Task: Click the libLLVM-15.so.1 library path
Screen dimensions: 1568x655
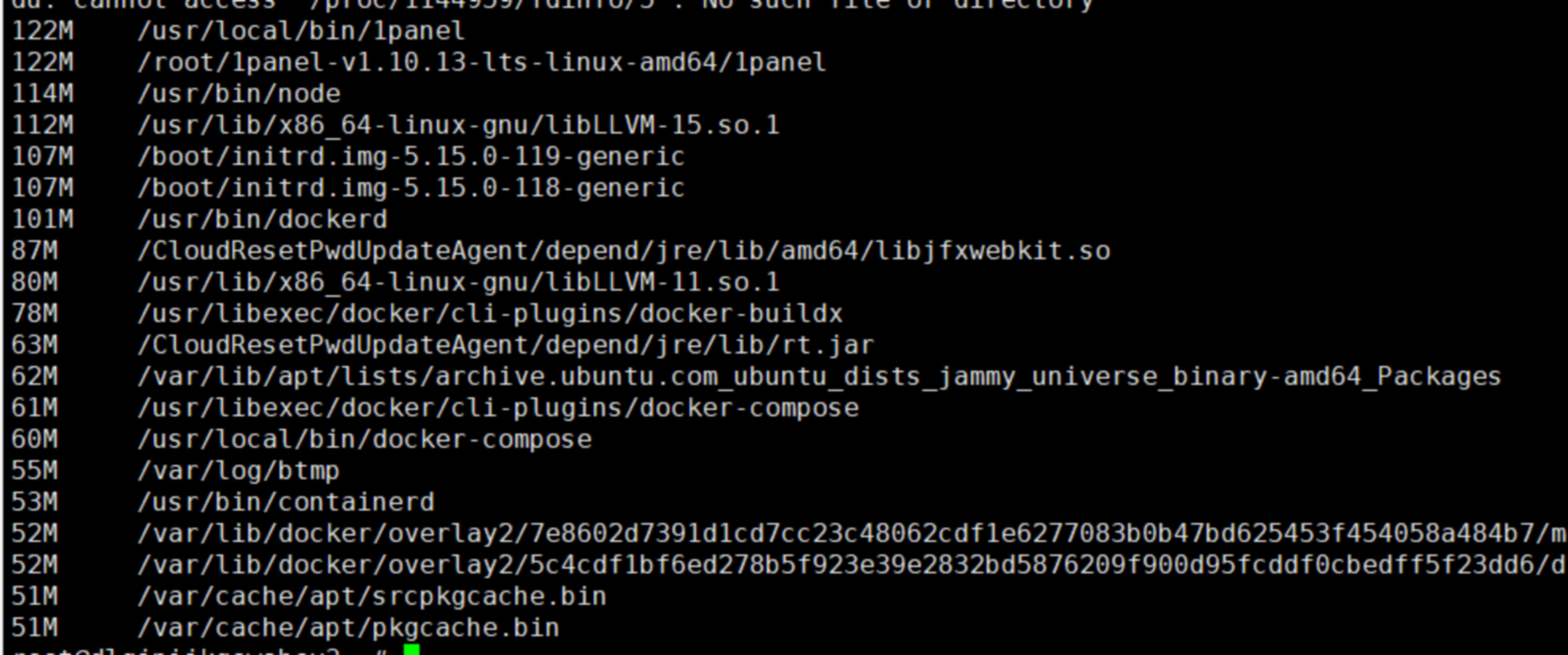Action: coord(458,125)
